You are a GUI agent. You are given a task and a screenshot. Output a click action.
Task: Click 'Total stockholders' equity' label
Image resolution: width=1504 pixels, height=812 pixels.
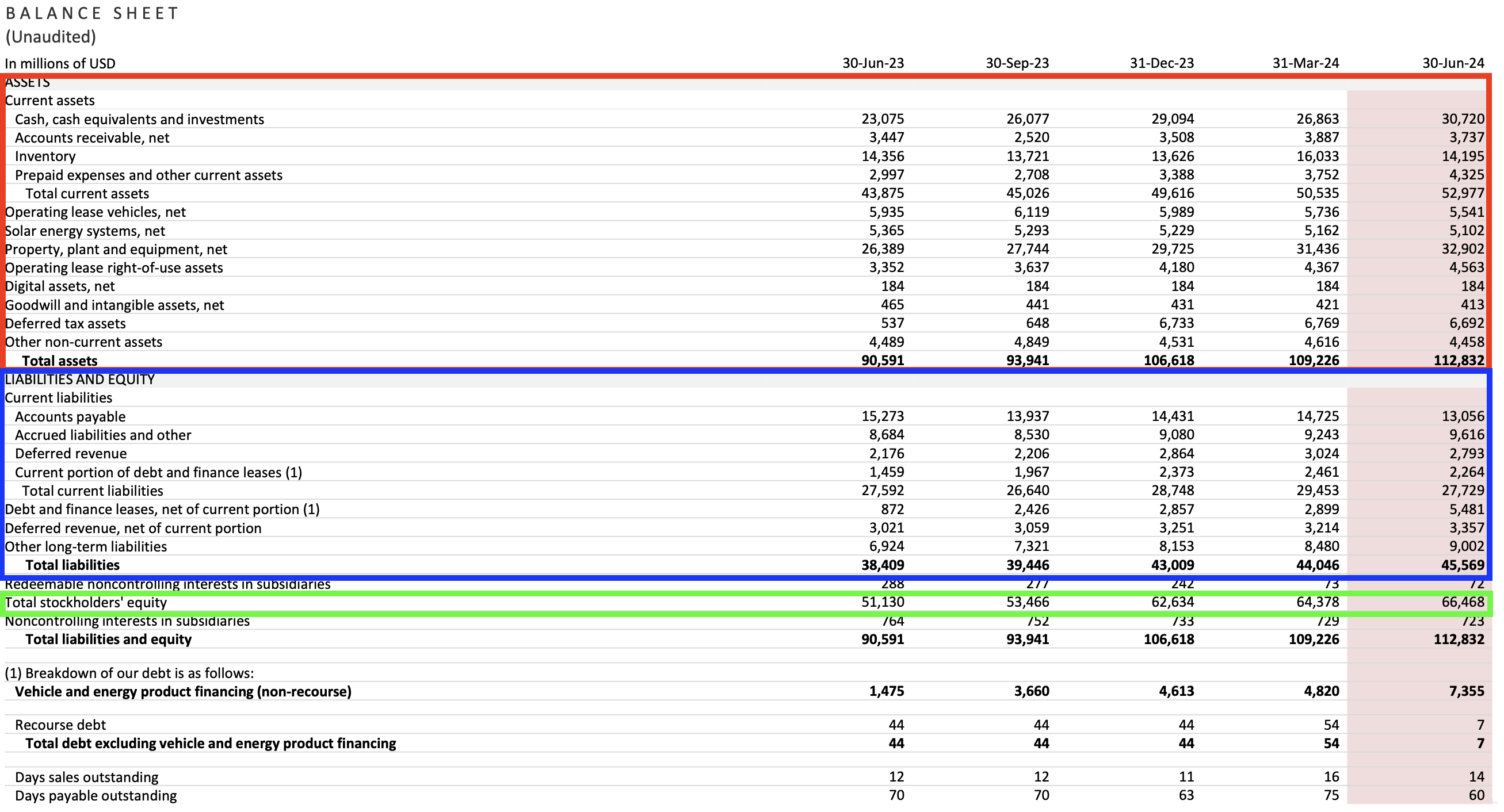click(x=86, y=602)
